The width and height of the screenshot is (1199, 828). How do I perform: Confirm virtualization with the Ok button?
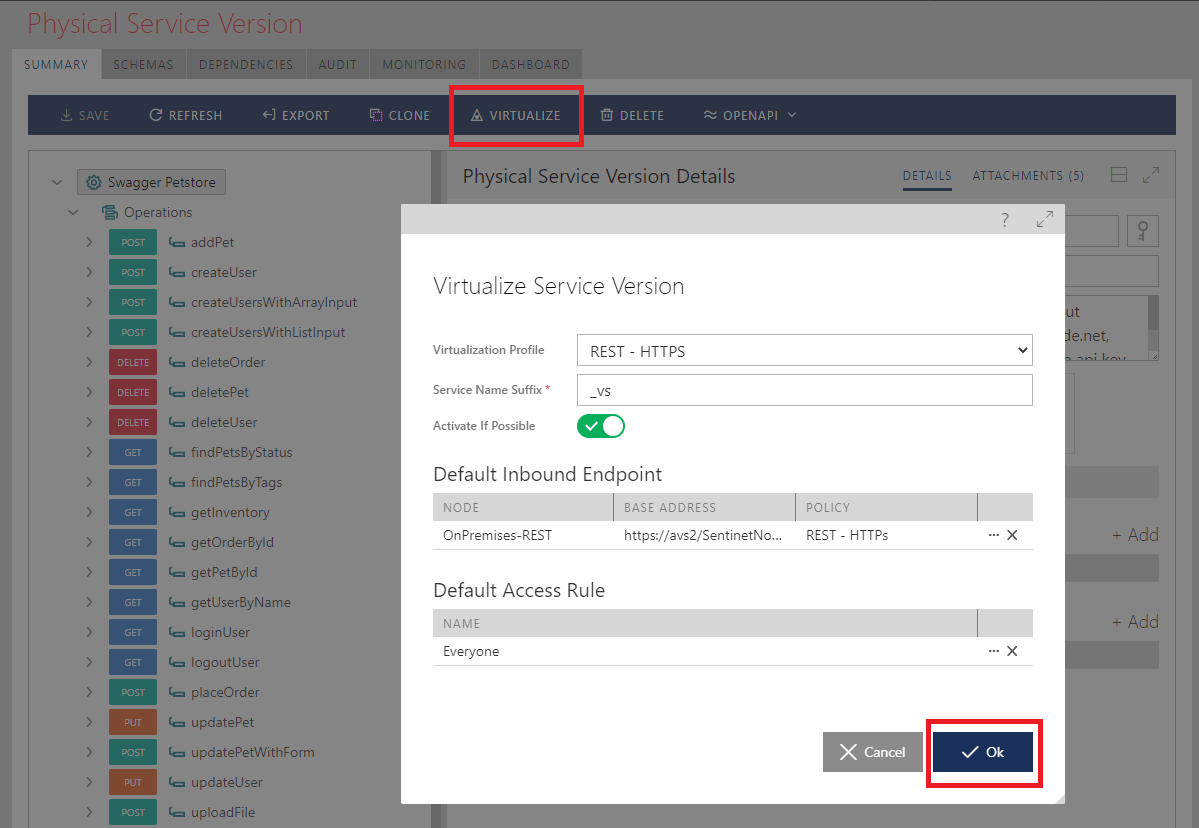pyautogui.click(x=983, y=752)
